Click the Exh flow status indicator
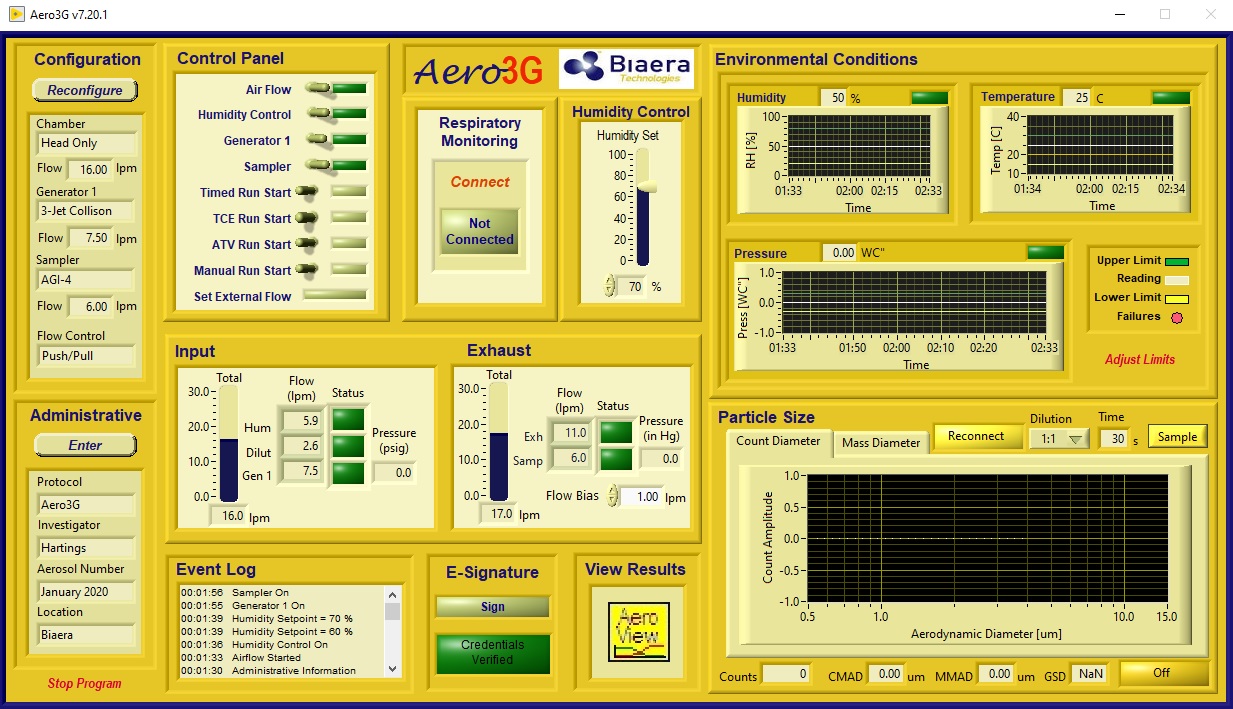 616,433
